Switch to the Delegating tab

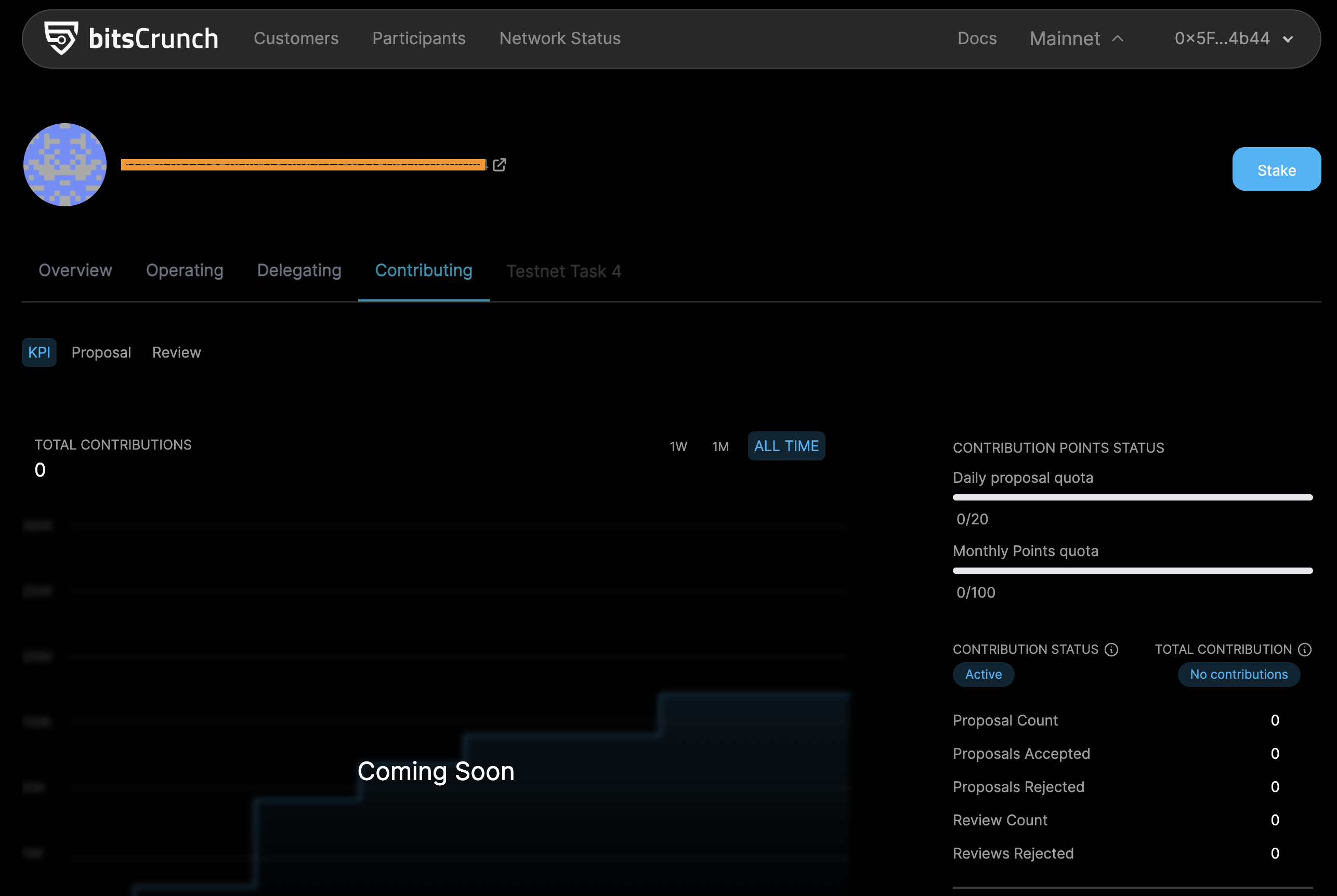click(x=299, y=270)
